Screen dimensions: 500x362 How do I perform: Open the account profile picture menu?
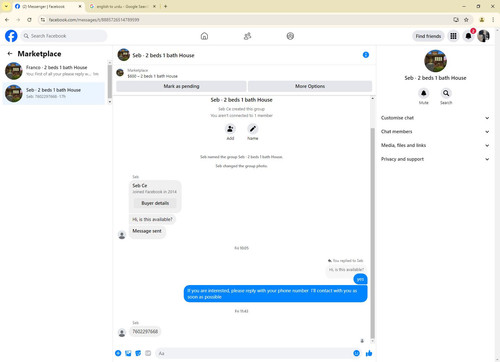tap(483, 36)
